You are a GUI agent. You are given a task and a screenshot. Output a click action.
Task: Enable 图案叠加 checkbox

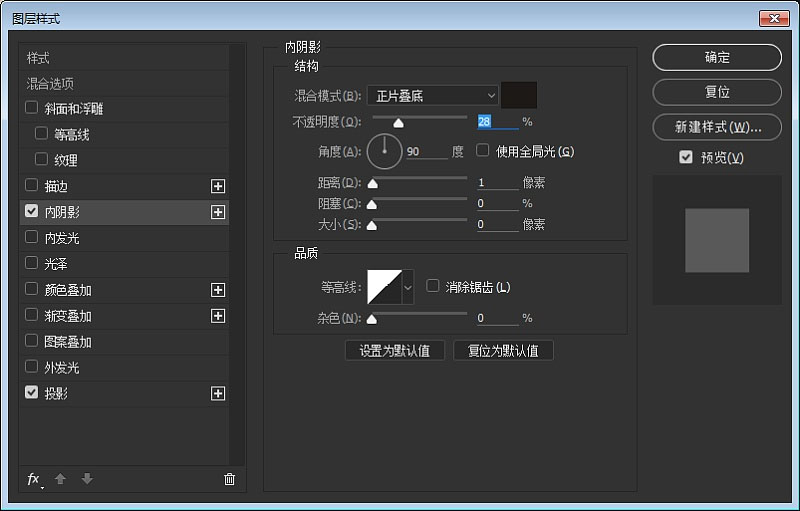pos(32,341)
